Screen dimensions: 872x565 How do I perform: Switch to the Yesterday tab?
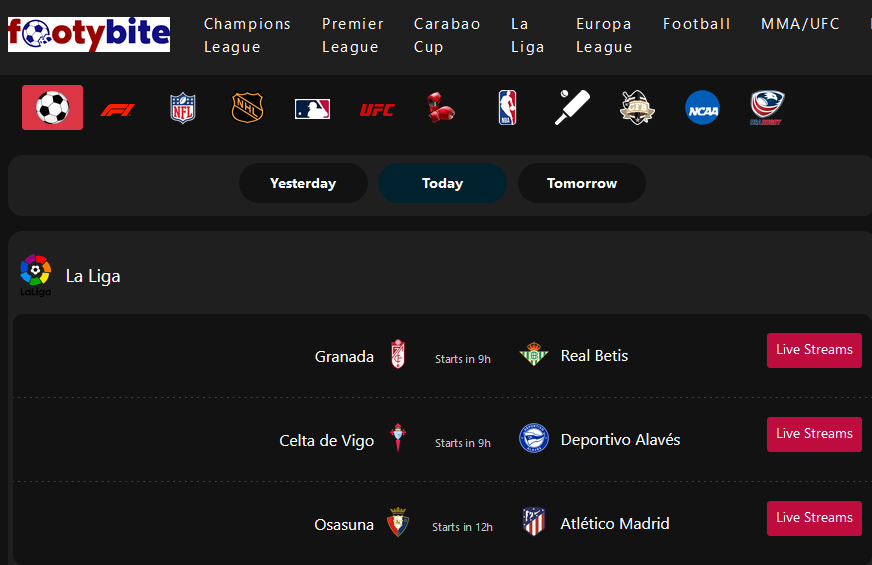coord(303,183)
